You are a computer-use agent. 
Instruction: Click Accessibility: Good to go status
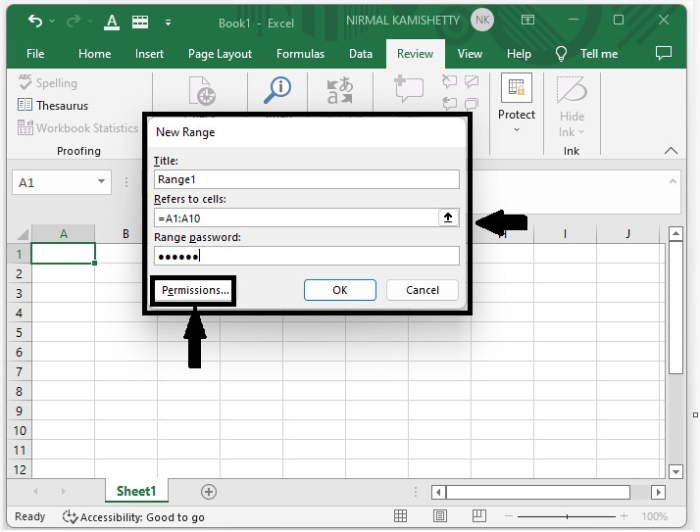pos(133,517)
